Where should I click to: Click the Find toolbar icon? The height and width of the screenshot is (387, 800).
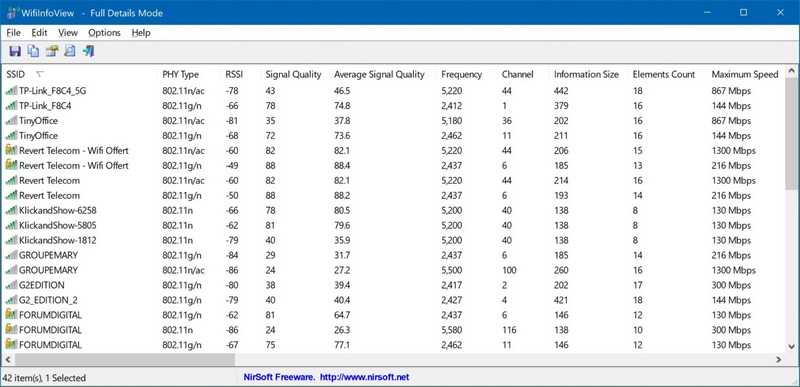(x=70, y=51)
